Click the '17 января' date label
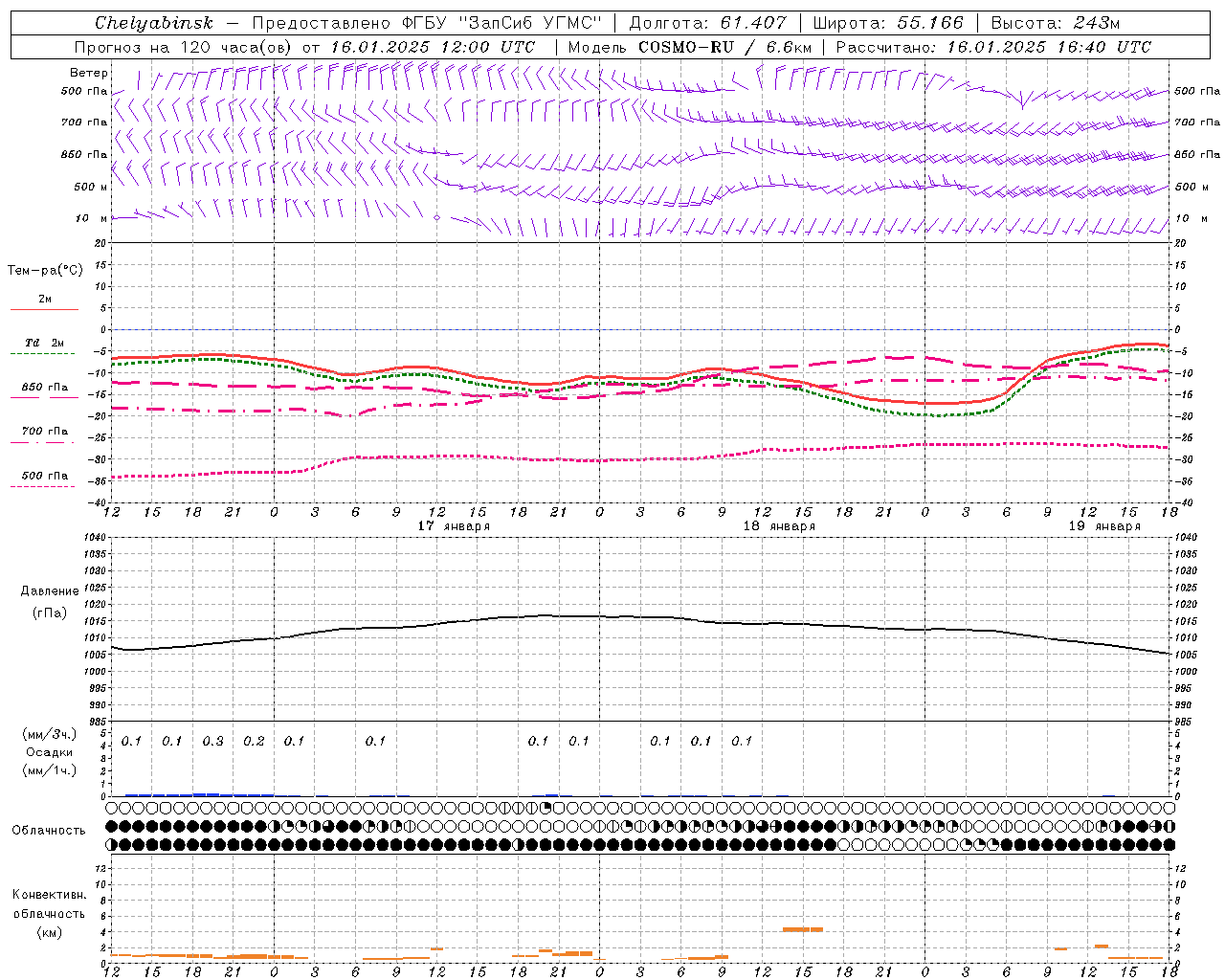The width and height of the screenshot is (1225, 980). point(454,526)
